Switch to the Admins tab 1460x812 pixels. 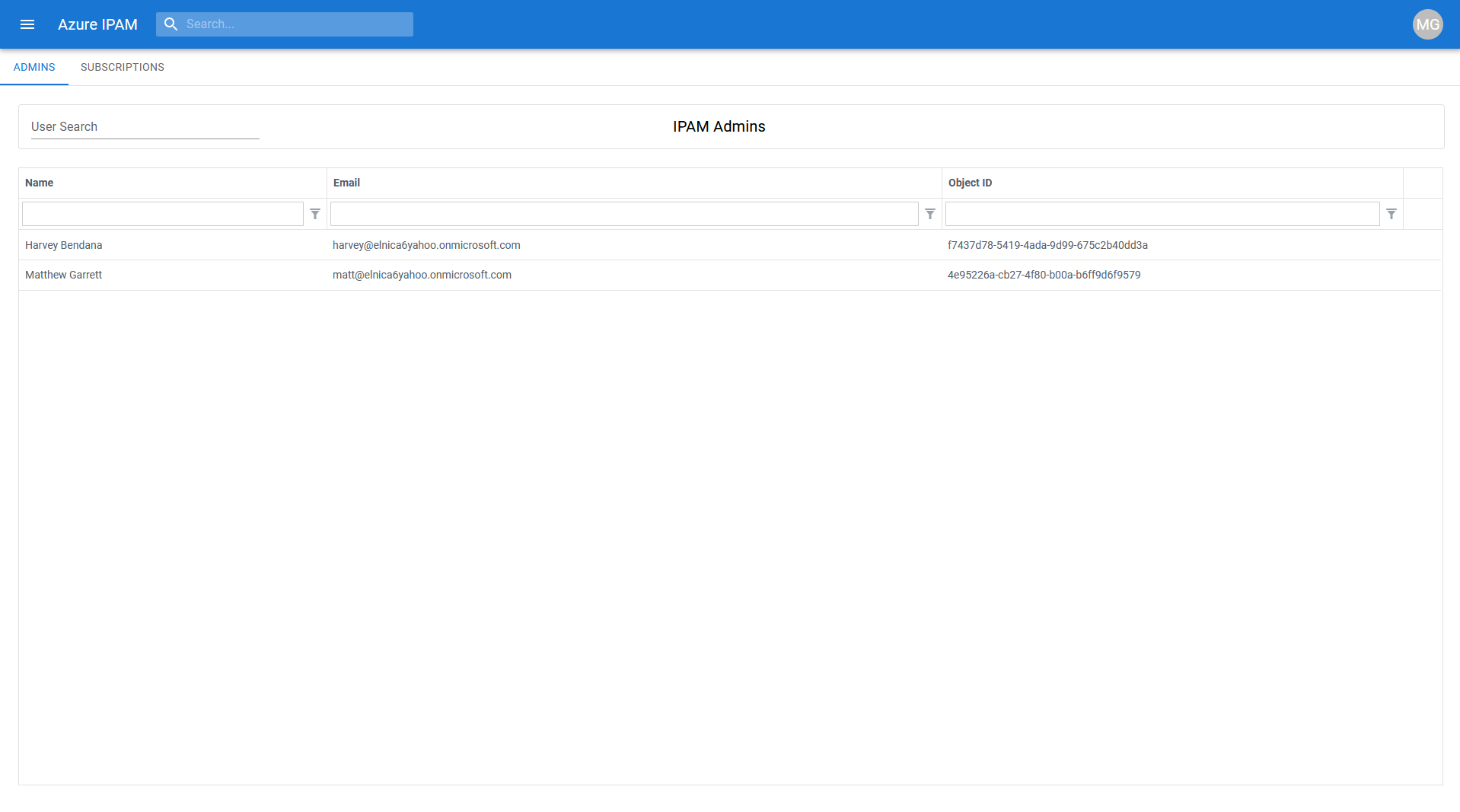[34, 67]
